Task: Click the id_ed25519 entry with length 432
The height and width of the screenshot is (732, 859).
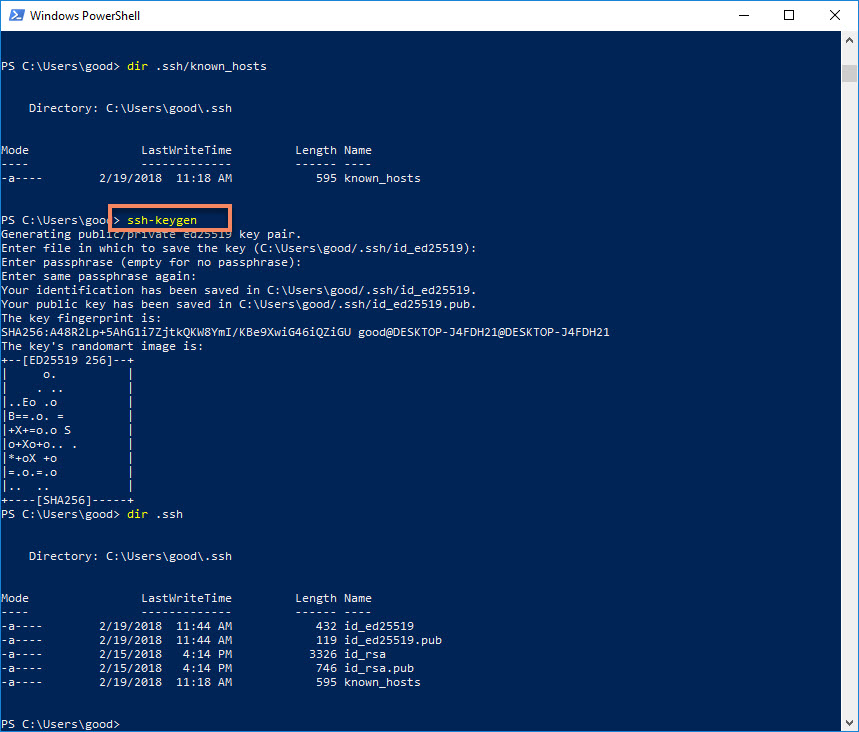Action: pyautogui.click(x=378, y=626)
